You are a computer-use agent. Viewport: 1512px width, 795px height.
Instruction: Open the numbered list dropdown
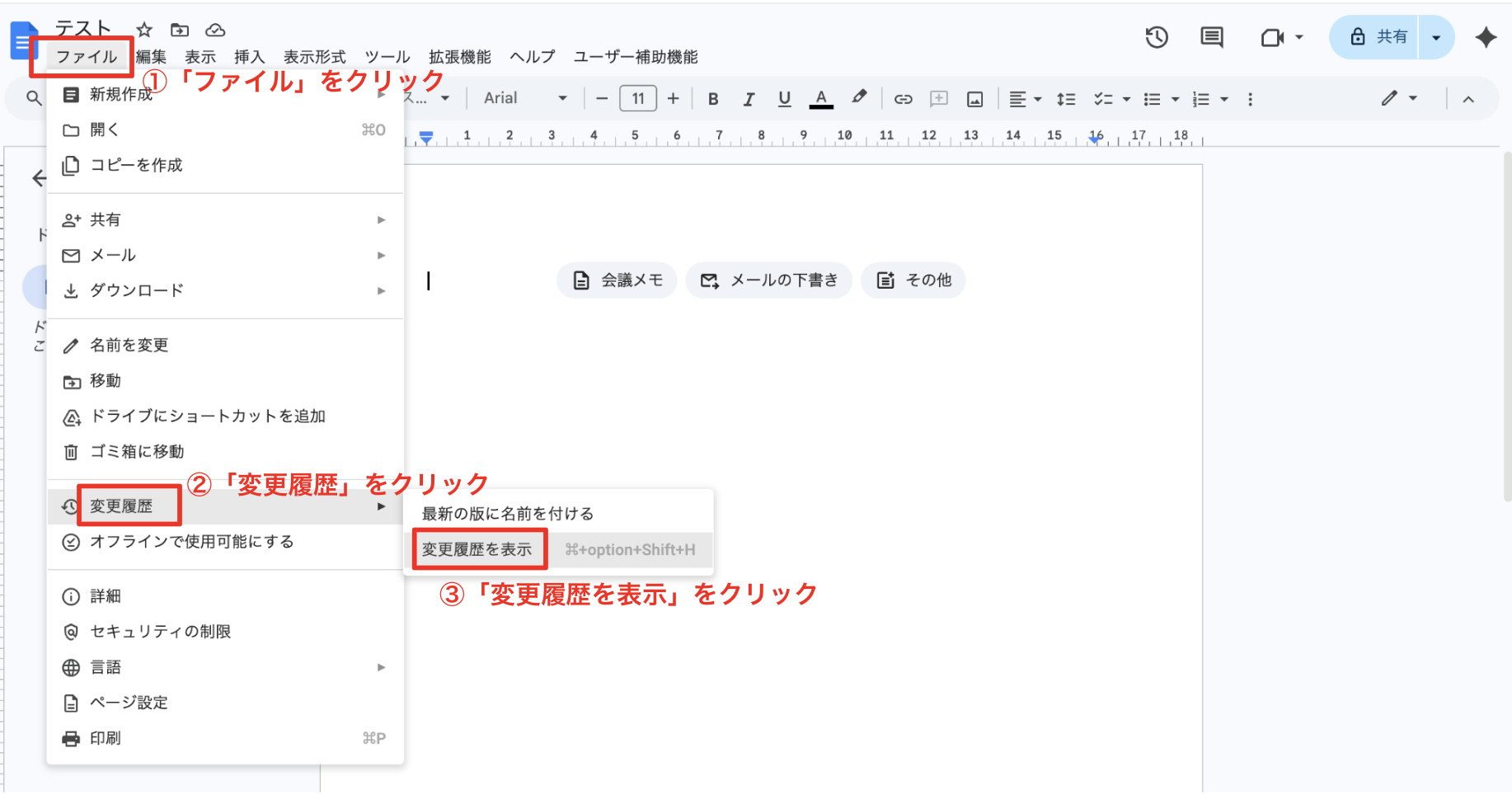[x=1210, y=99]
